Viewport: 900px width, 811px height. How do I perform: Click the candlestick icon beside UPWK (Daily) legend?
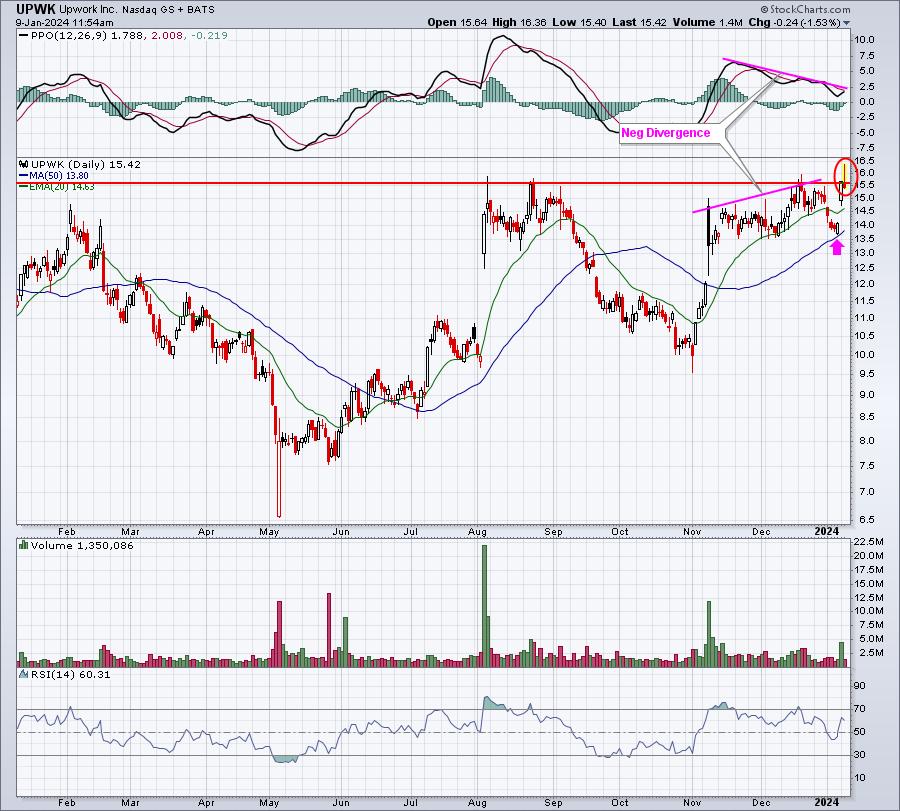22,163
